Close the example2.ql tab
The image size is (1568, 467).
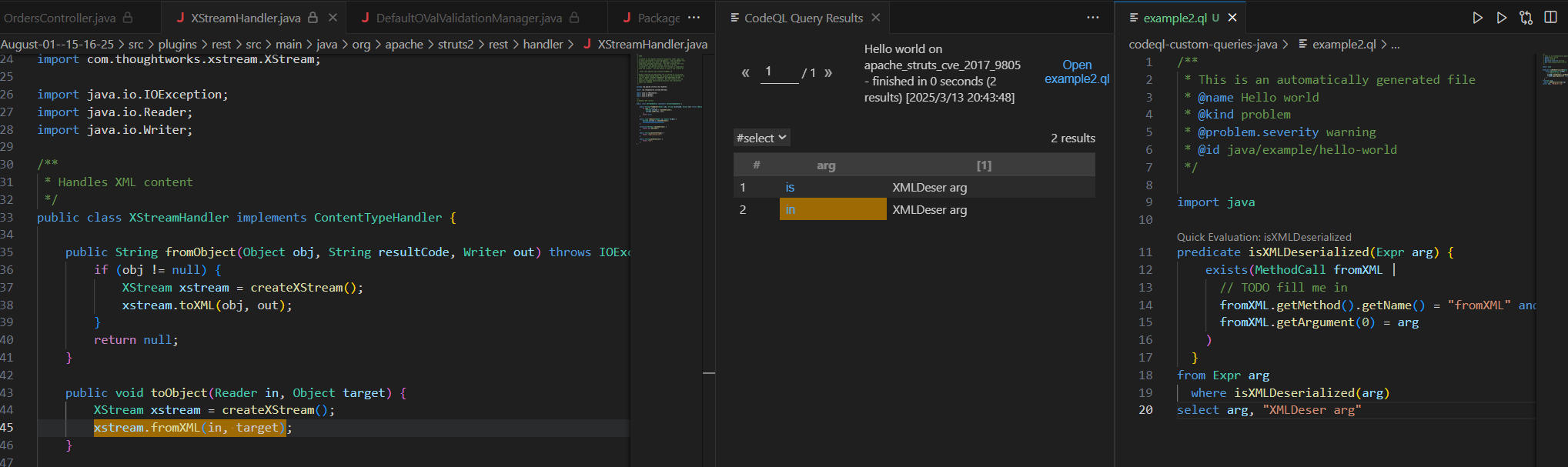point(1232,18)
